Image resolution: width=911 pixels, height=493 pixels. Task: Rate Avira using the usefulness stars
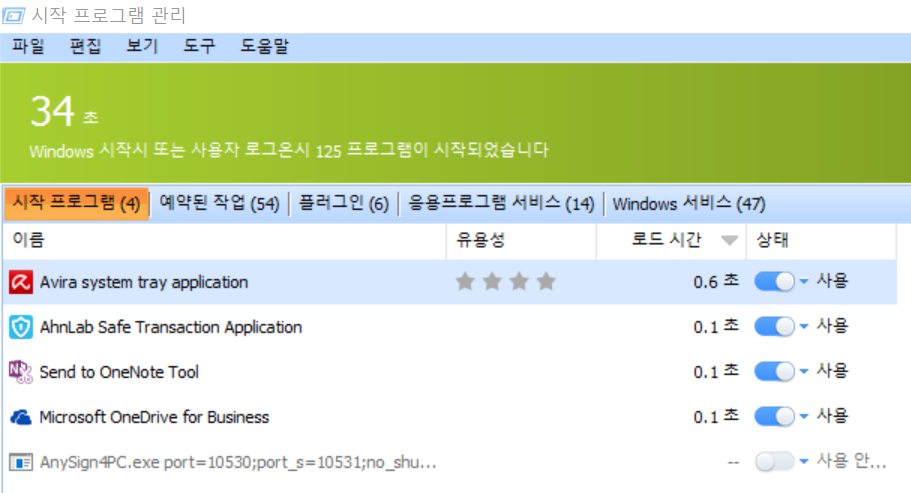(505, 282)
